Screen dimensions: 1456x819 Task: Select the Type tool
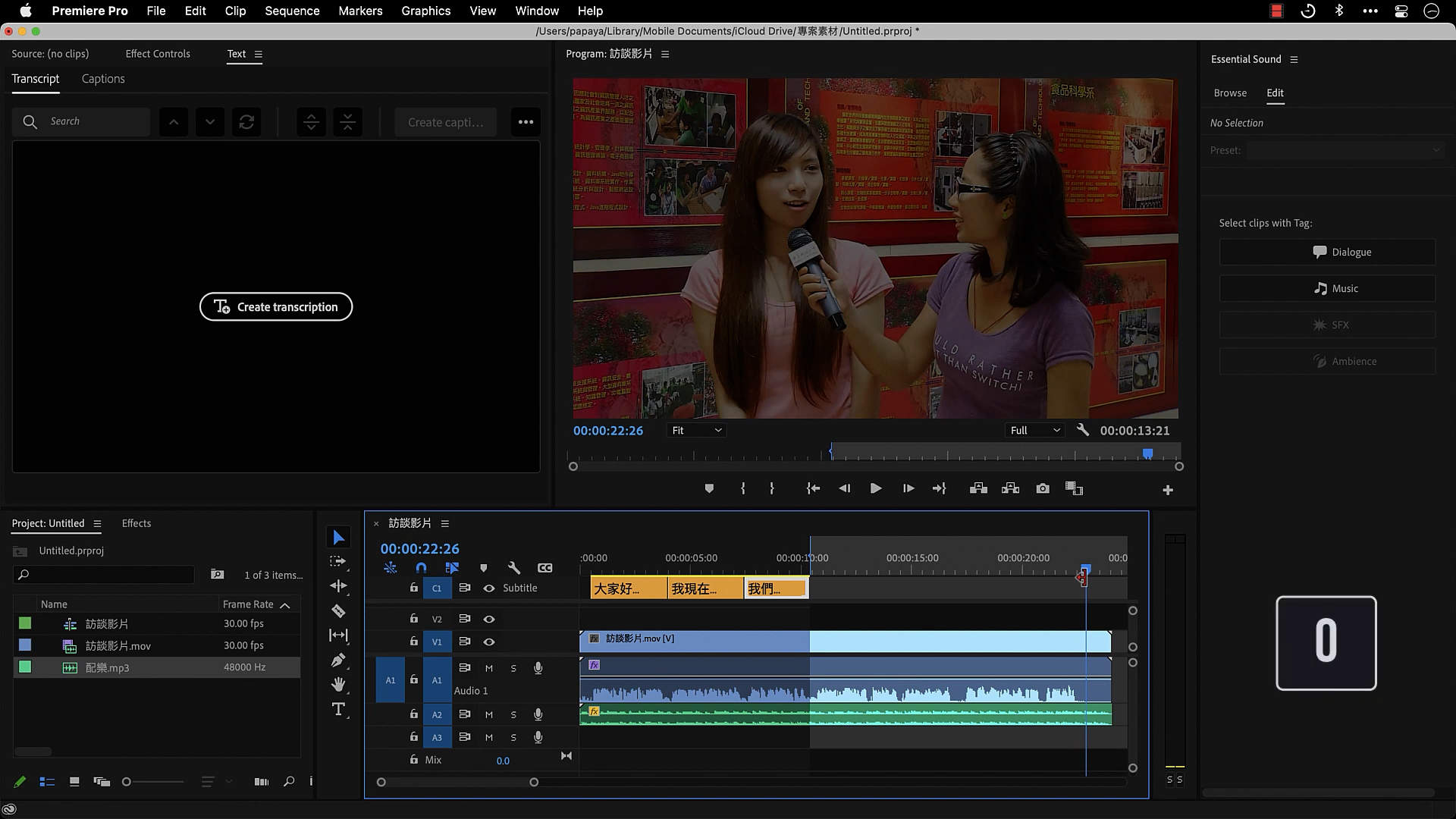click(x=338, y=710)
